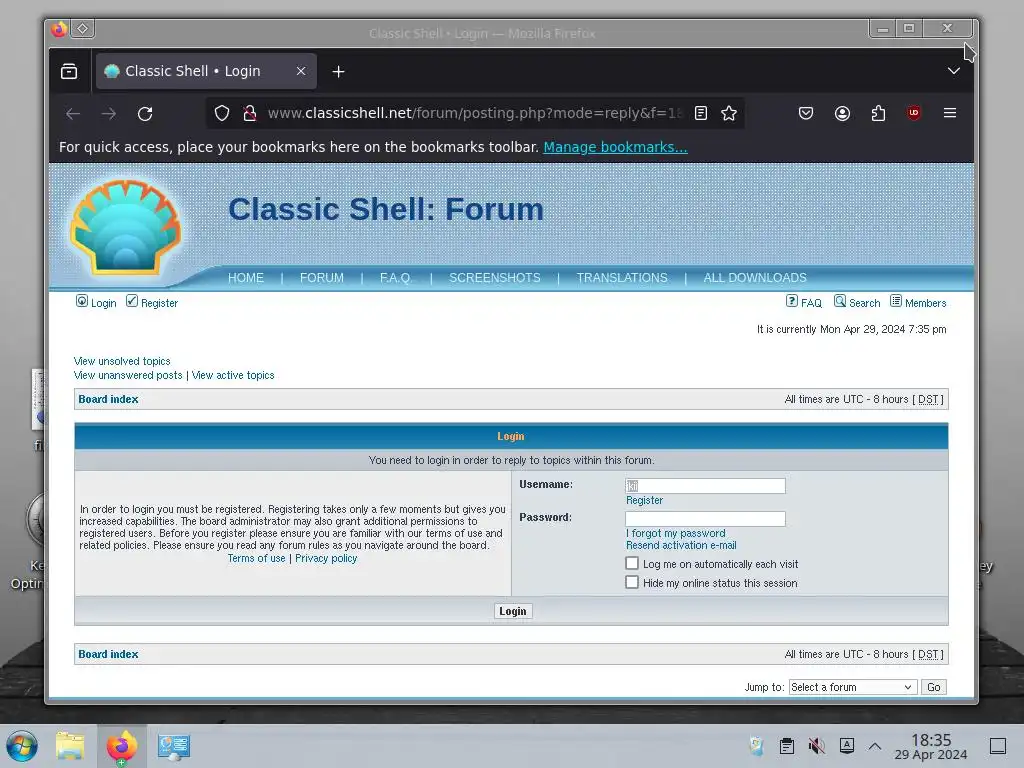Open the Start menu orb on the taskbar
Image resolution: width=1024 pixels, height=768 pixels.
pyautogui.click(x=22, y=746)
